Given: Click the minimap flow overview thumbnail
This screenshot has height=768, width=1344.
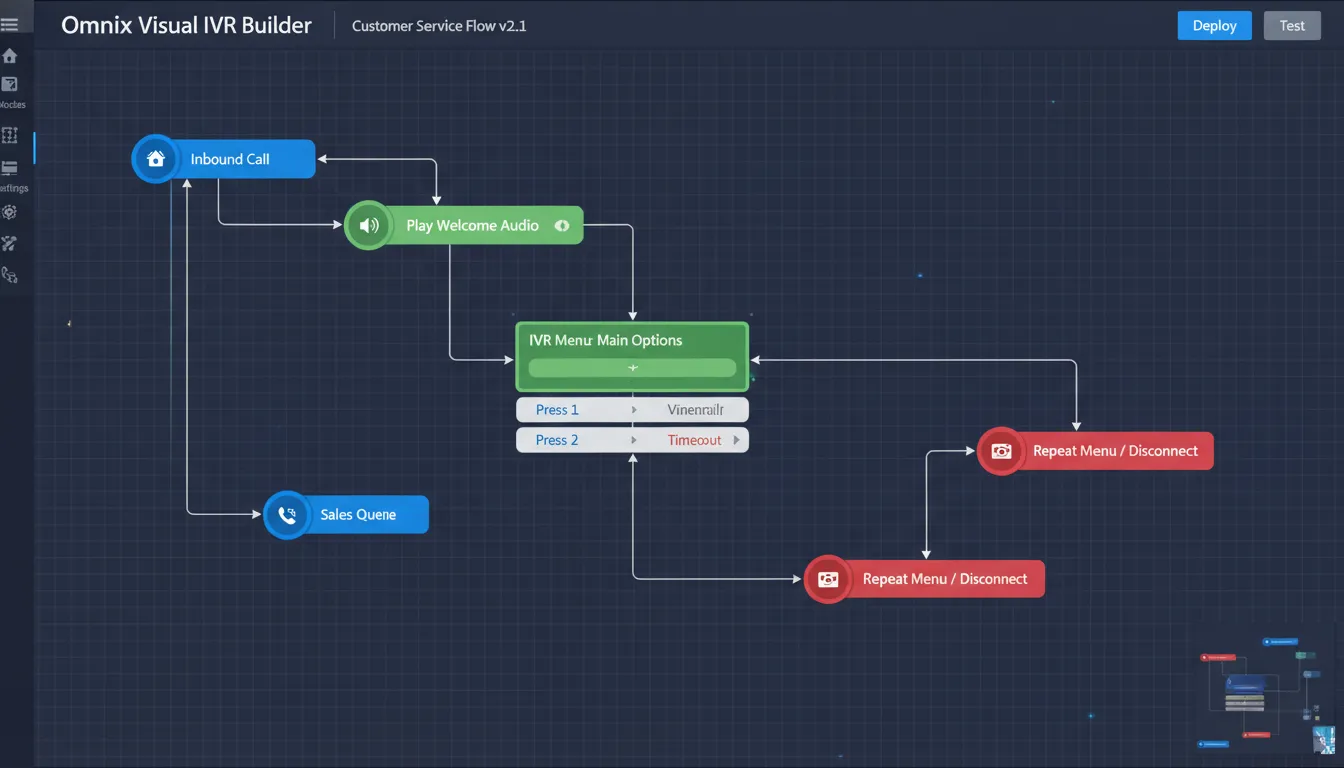Looking at the screenshot, I should tap(1266, 690).
